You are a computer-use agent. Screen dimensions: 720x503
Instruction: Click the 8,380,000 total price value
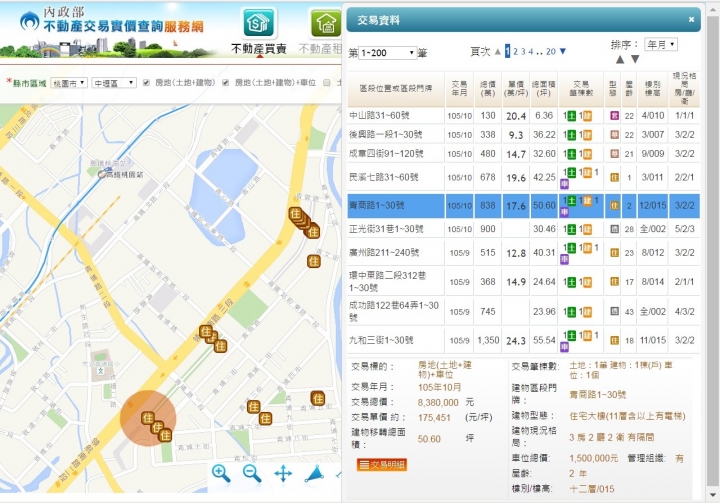pos(438,402)
